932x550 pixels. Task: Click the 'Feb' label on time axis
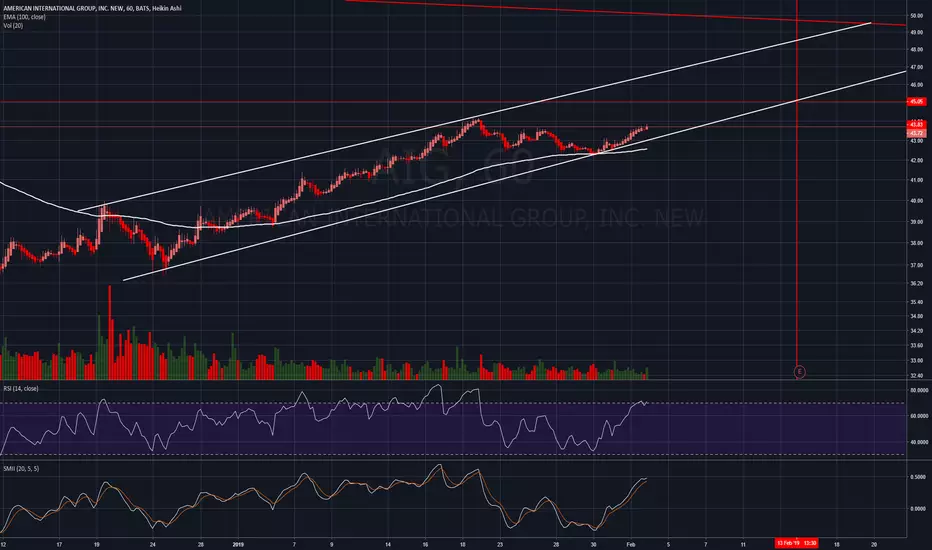pos(631,544)
